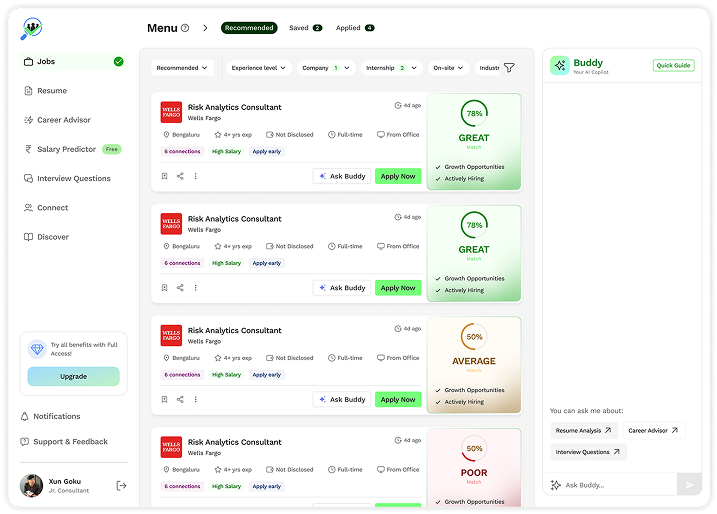Click Ask Buddy on the second job card
Image resolution: width=717 pixels, height=514 pixels.
342,288
